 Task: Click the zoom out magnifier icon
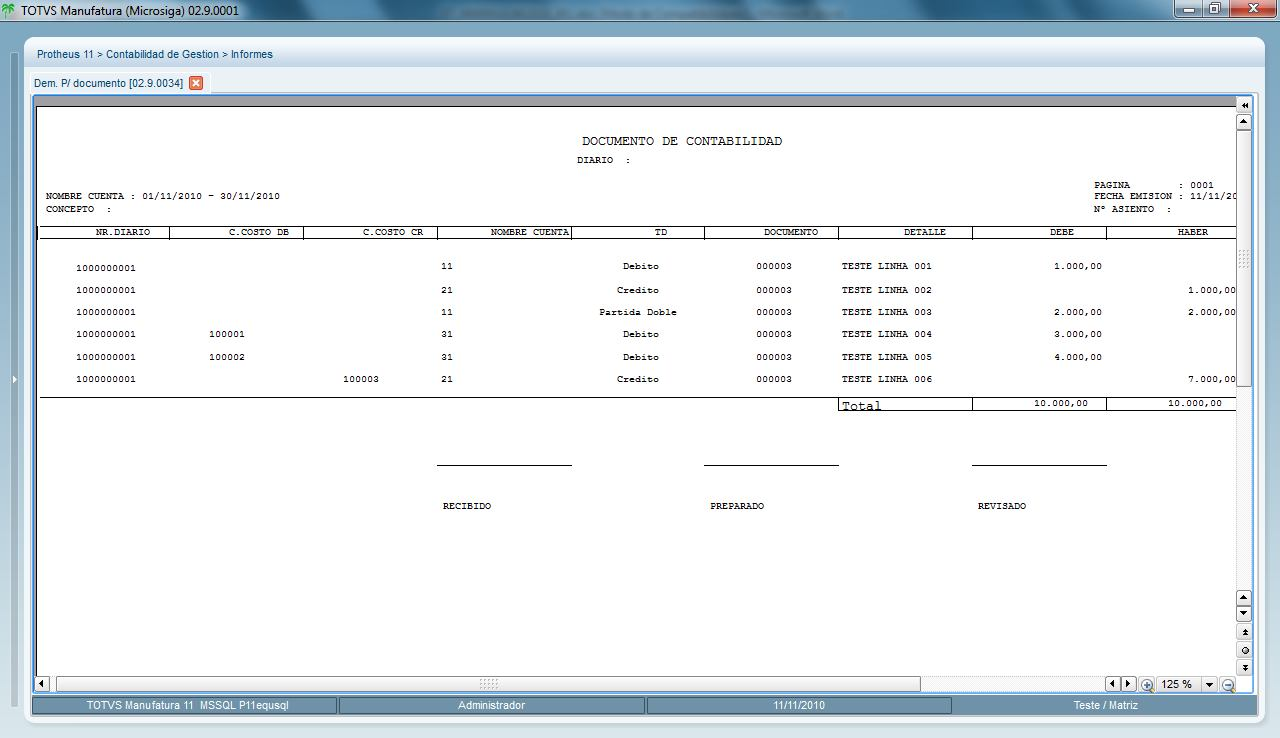[x=1229, y=685]
